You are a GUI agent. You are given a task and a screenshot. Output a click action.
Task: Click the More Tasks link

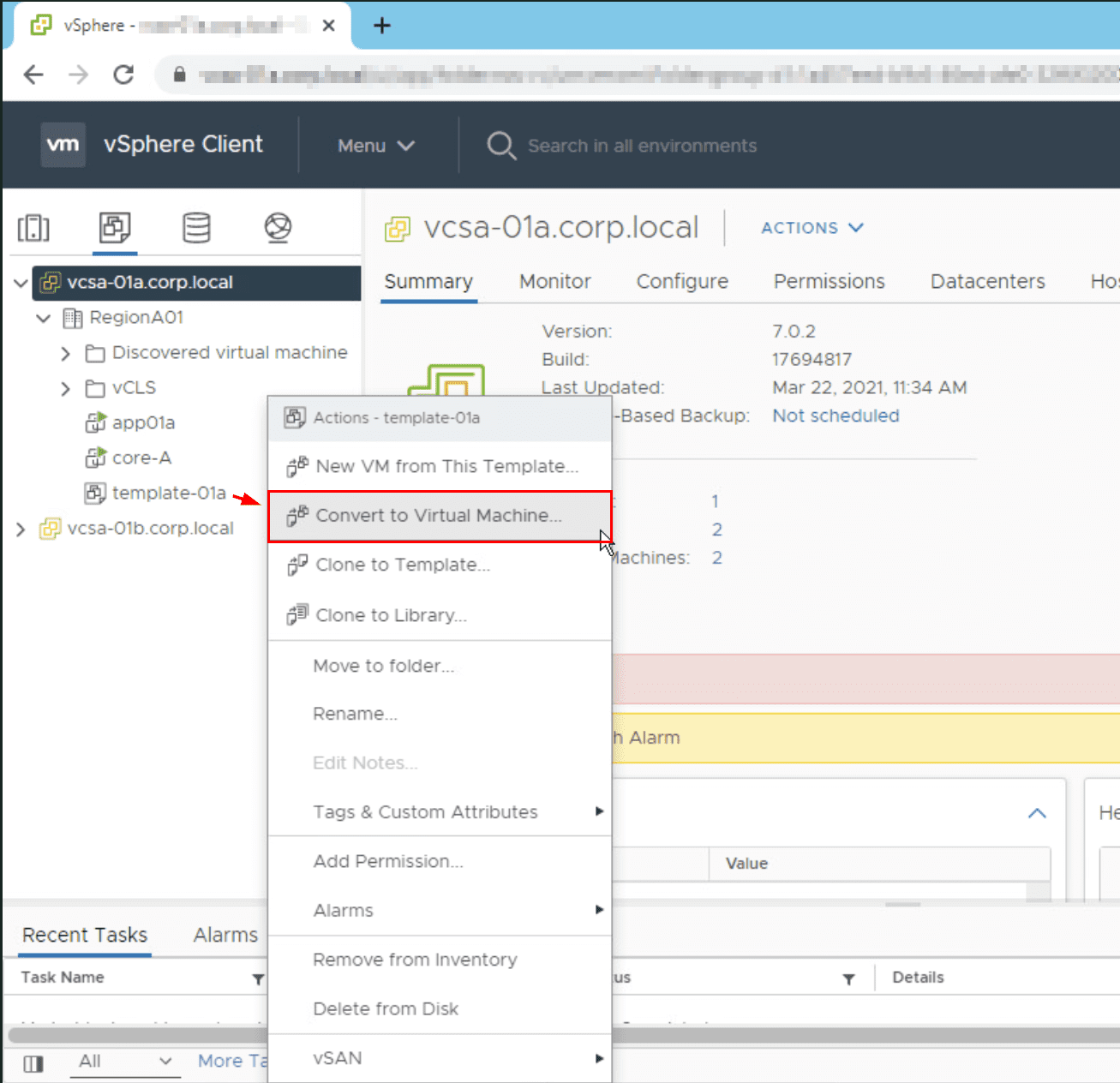pos(232,1061)
